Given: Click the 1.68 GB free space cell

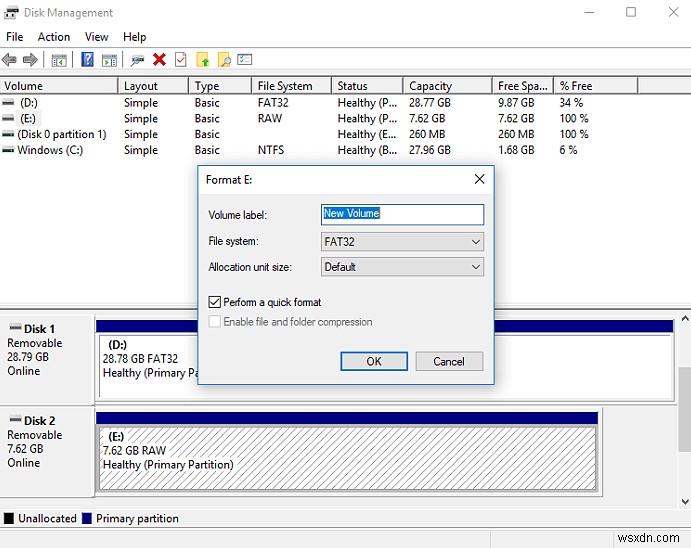Looking at the screenshot, I should (x=516, y=150).
